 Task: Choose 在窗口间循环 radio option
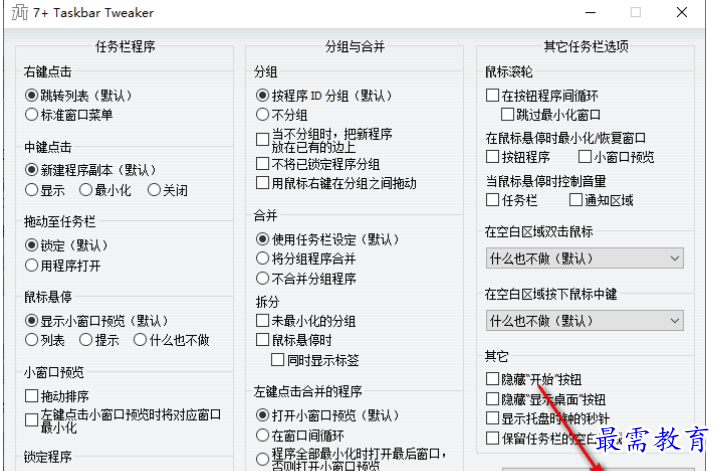pos(262,435)
